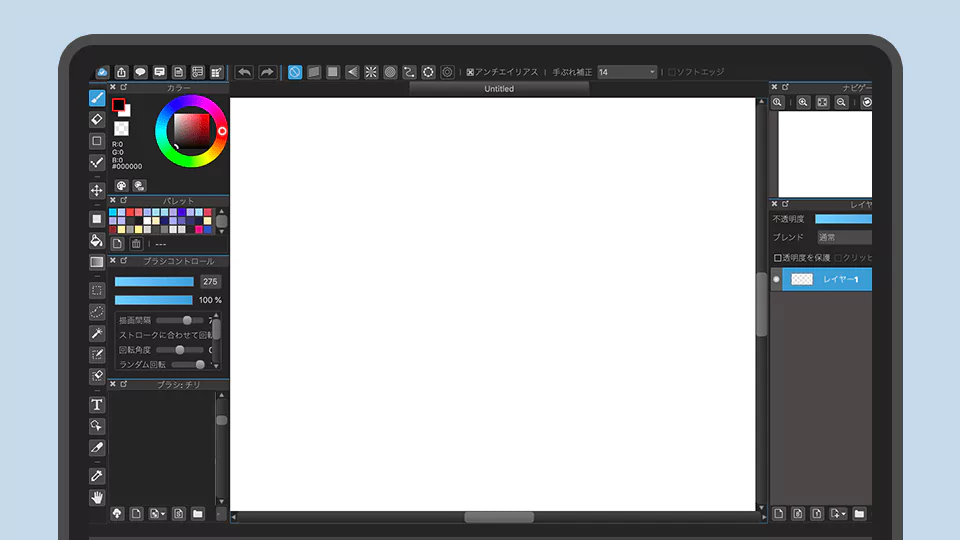
Task: Select the Dot/pixel pen tool
Action: (x=97, y=162)
